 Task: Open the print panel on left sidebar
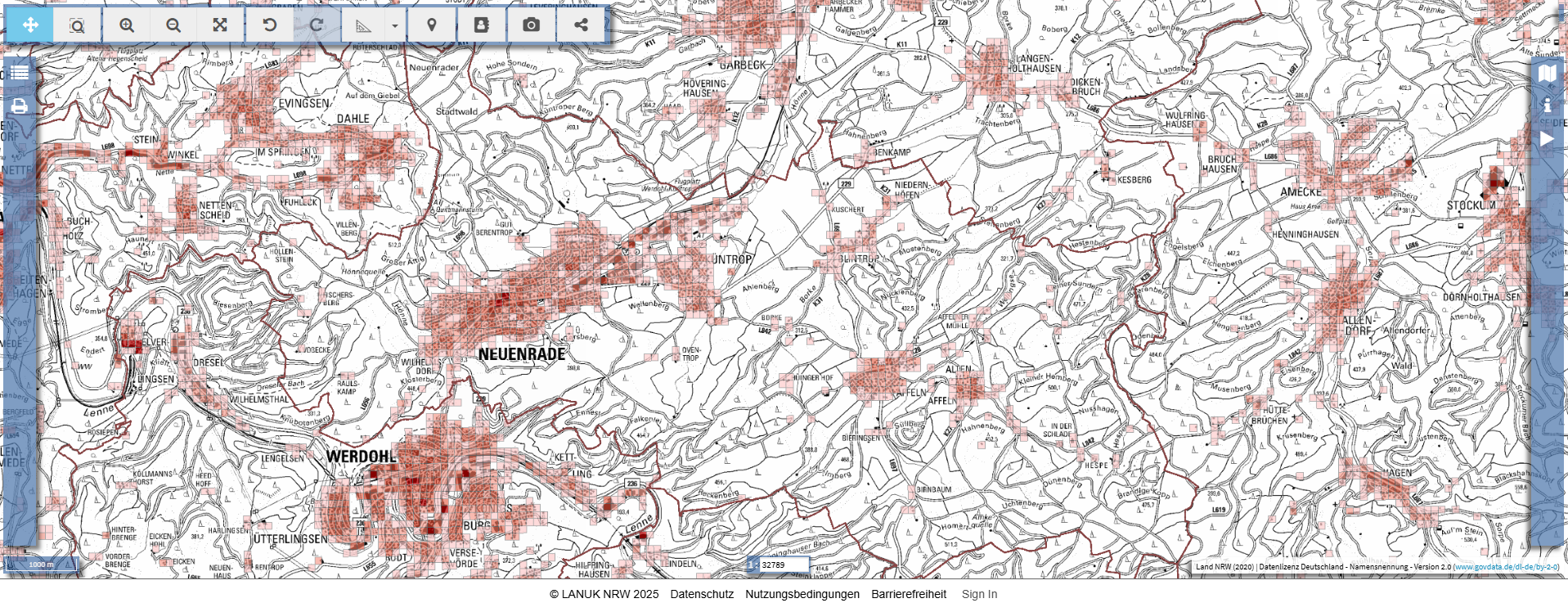[20, 106]
